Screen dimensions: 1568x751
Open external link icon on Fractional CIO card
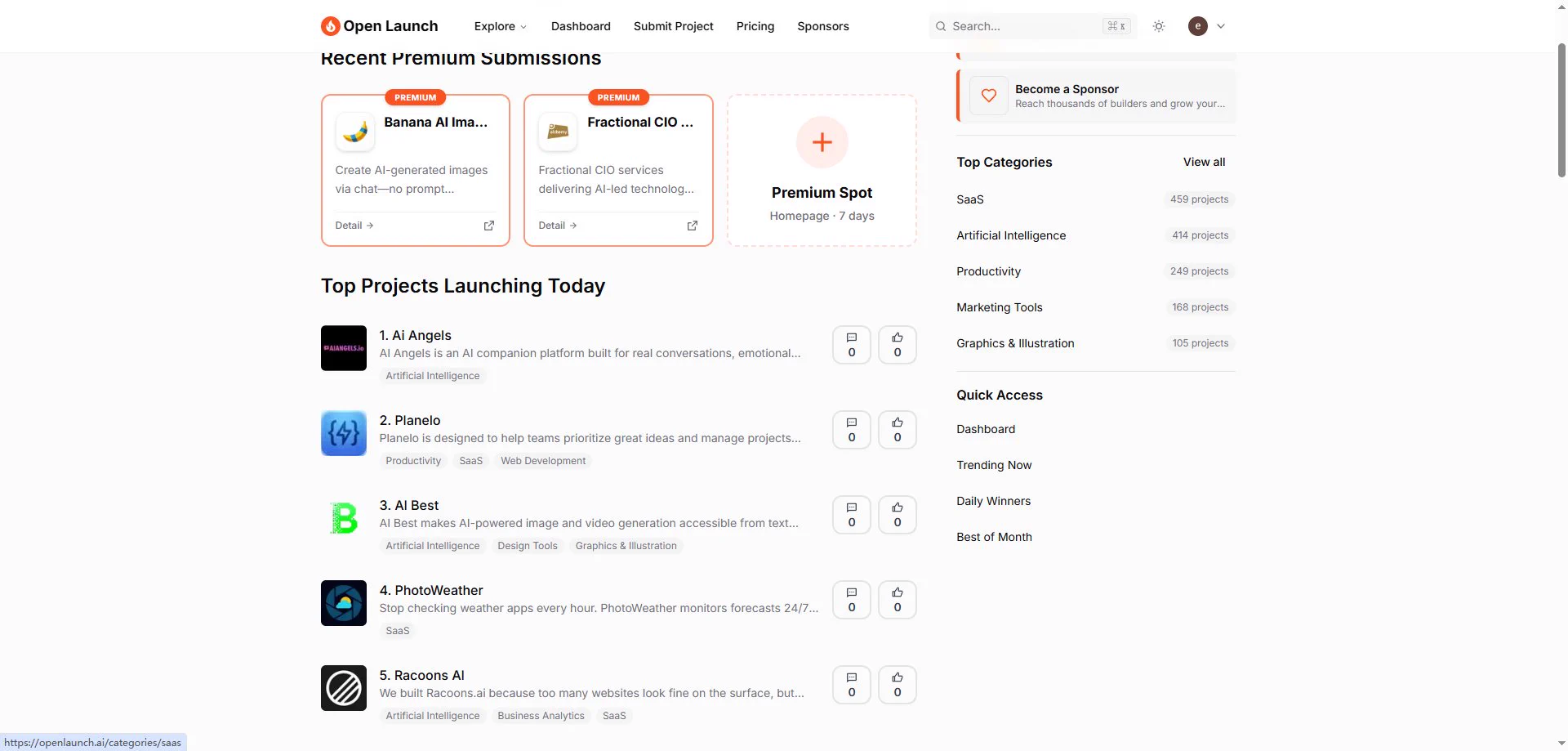click(692, 226)
